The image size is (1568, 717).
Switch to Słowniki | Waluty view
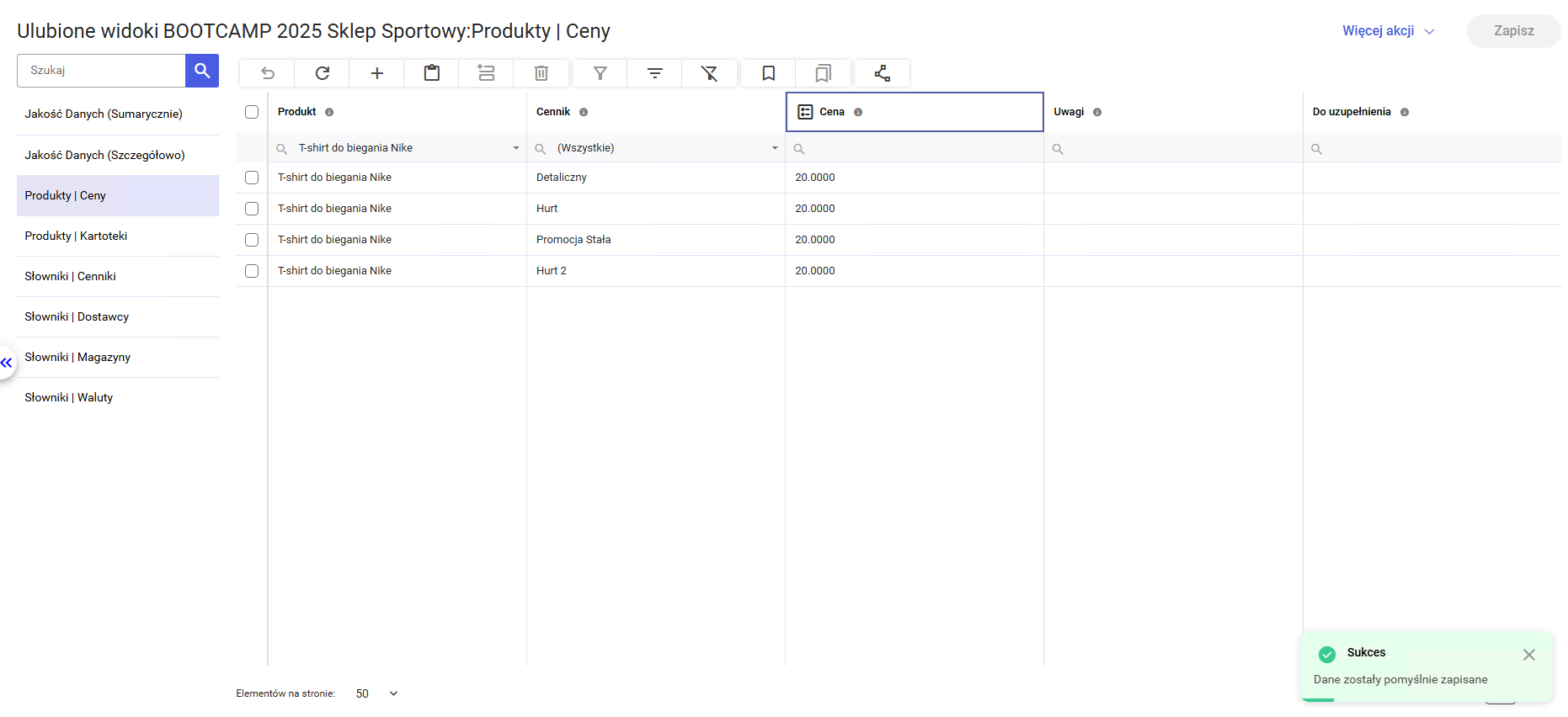(x=69, y=397)
